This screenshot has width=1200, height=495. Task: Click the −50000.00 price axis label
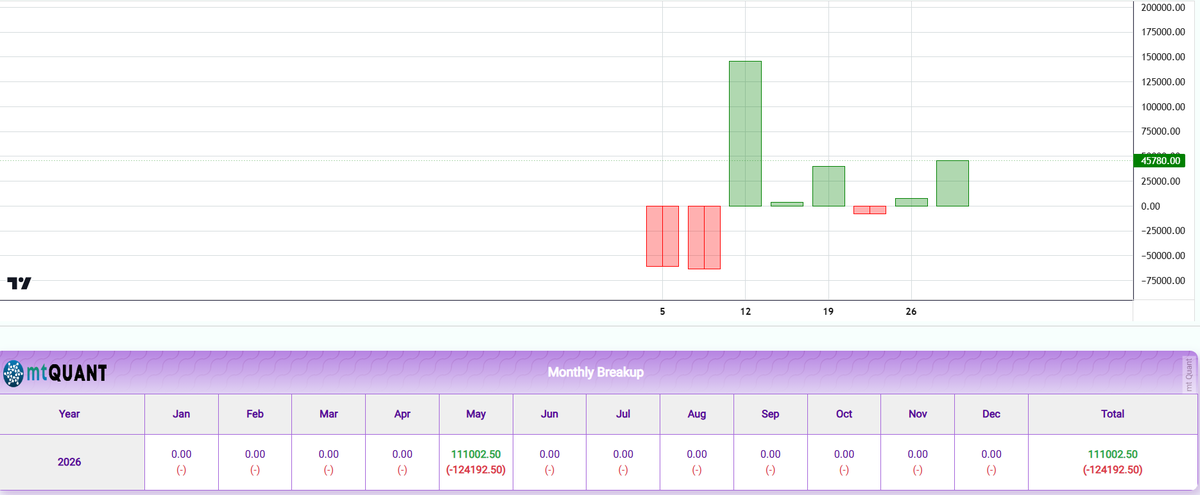[x=1162, y=256]
